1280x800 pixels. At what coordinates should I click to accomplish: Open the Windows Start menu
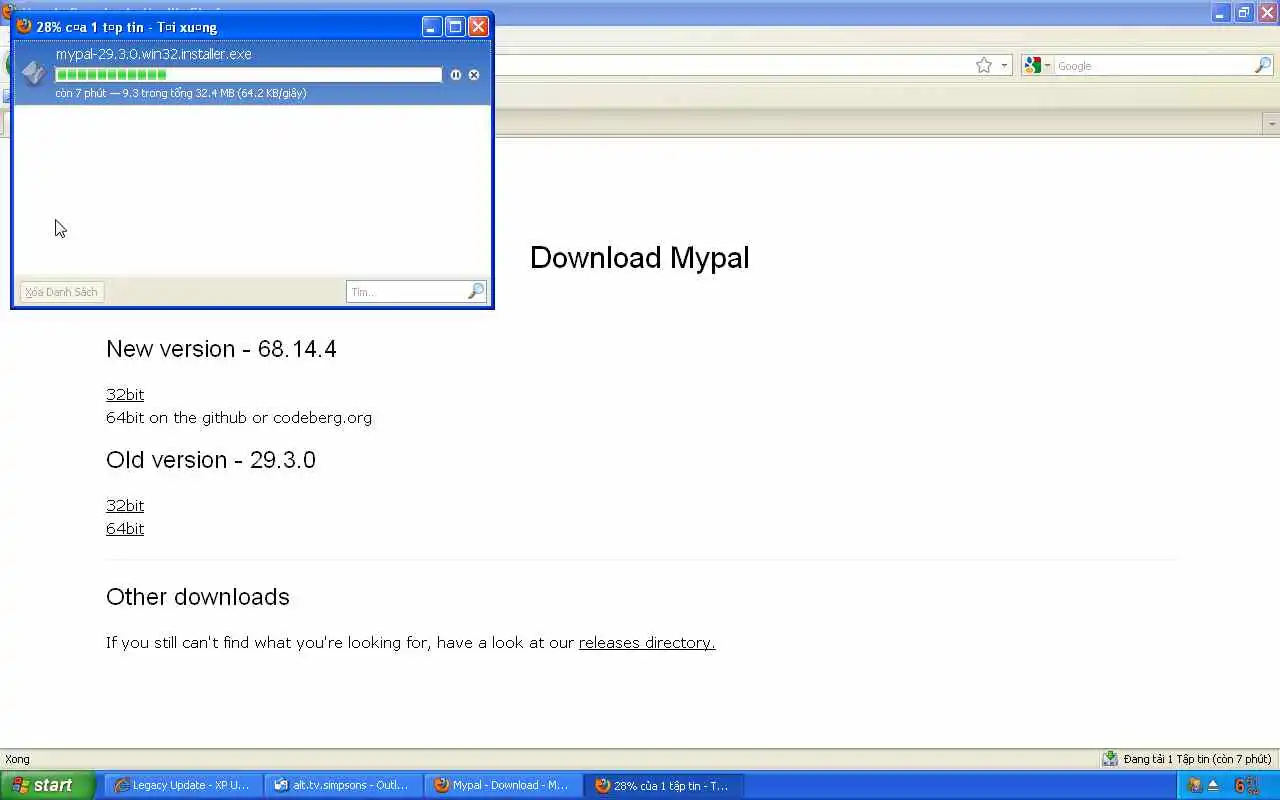(x=47, y=785)
